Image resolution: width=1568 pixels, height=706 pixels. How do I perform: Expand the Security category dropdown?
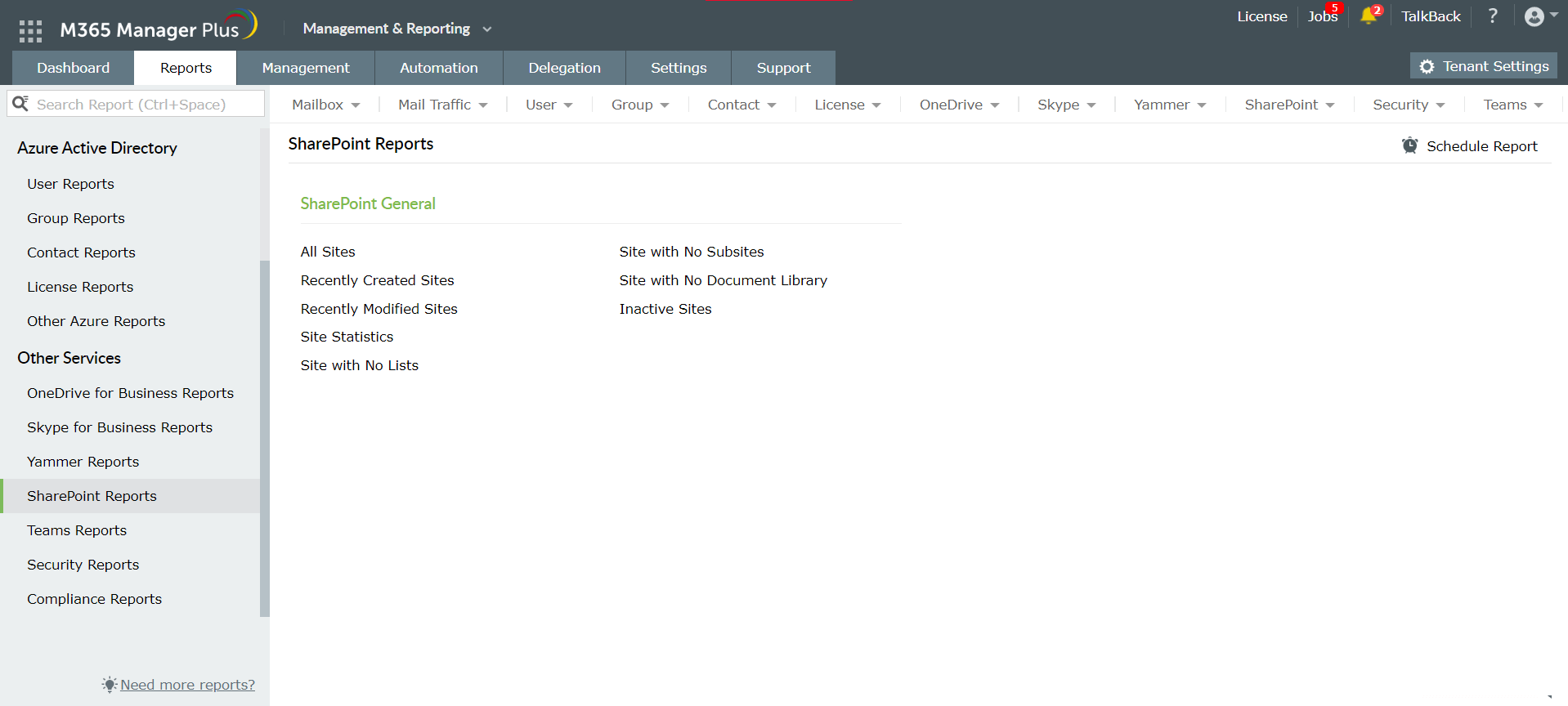[x=1409, y=105]
